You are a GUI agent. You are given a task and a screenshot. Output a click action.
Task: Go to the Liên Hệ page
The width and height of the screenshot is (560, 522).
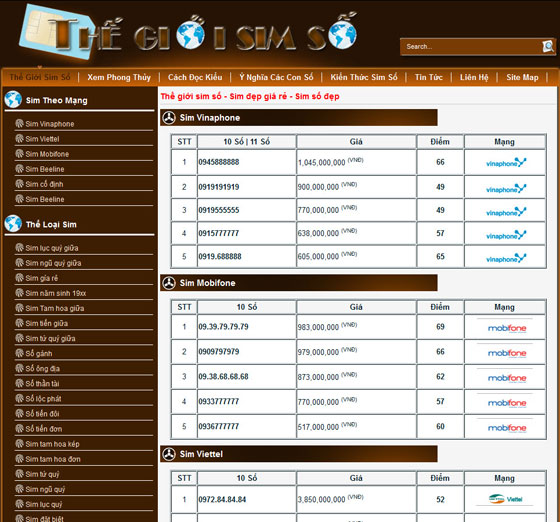point(474,77)
